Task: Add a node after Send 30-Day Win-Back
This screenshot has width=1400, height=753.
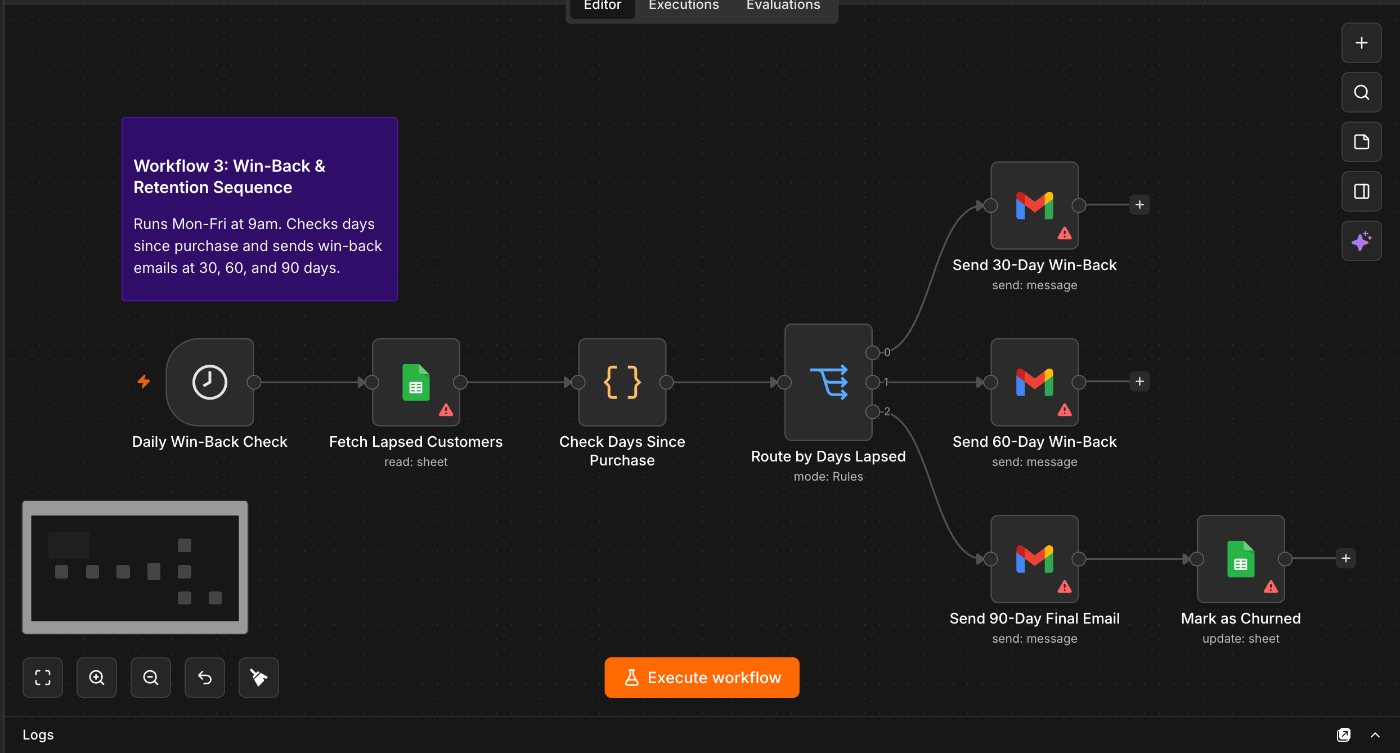Action: click(1139, 205)
